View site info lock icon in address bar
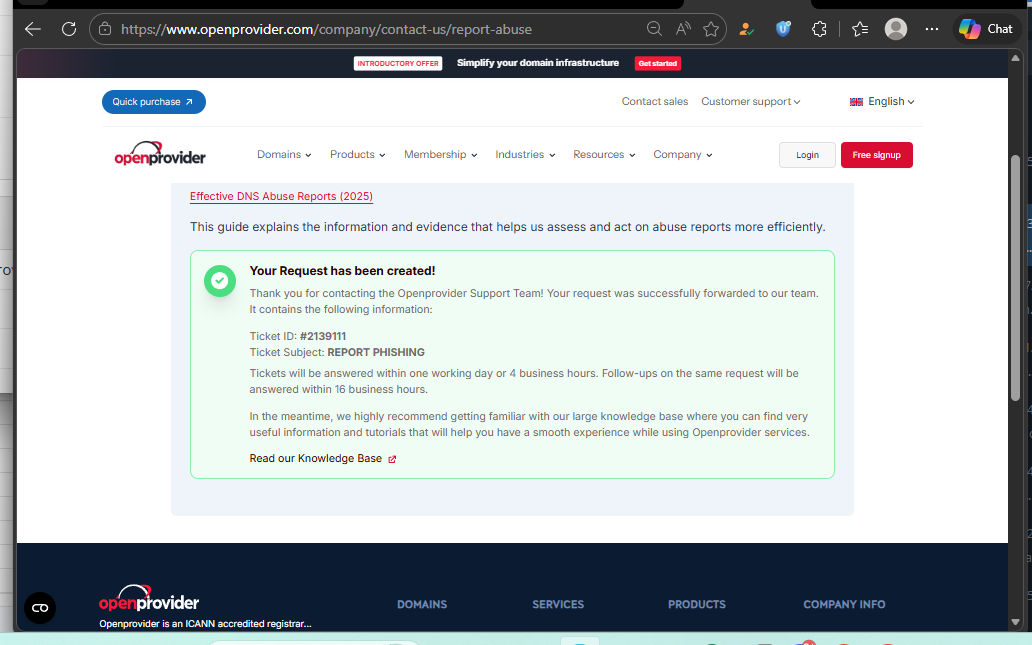Viewport: 1032px width, 645px height. click(105, 29)
